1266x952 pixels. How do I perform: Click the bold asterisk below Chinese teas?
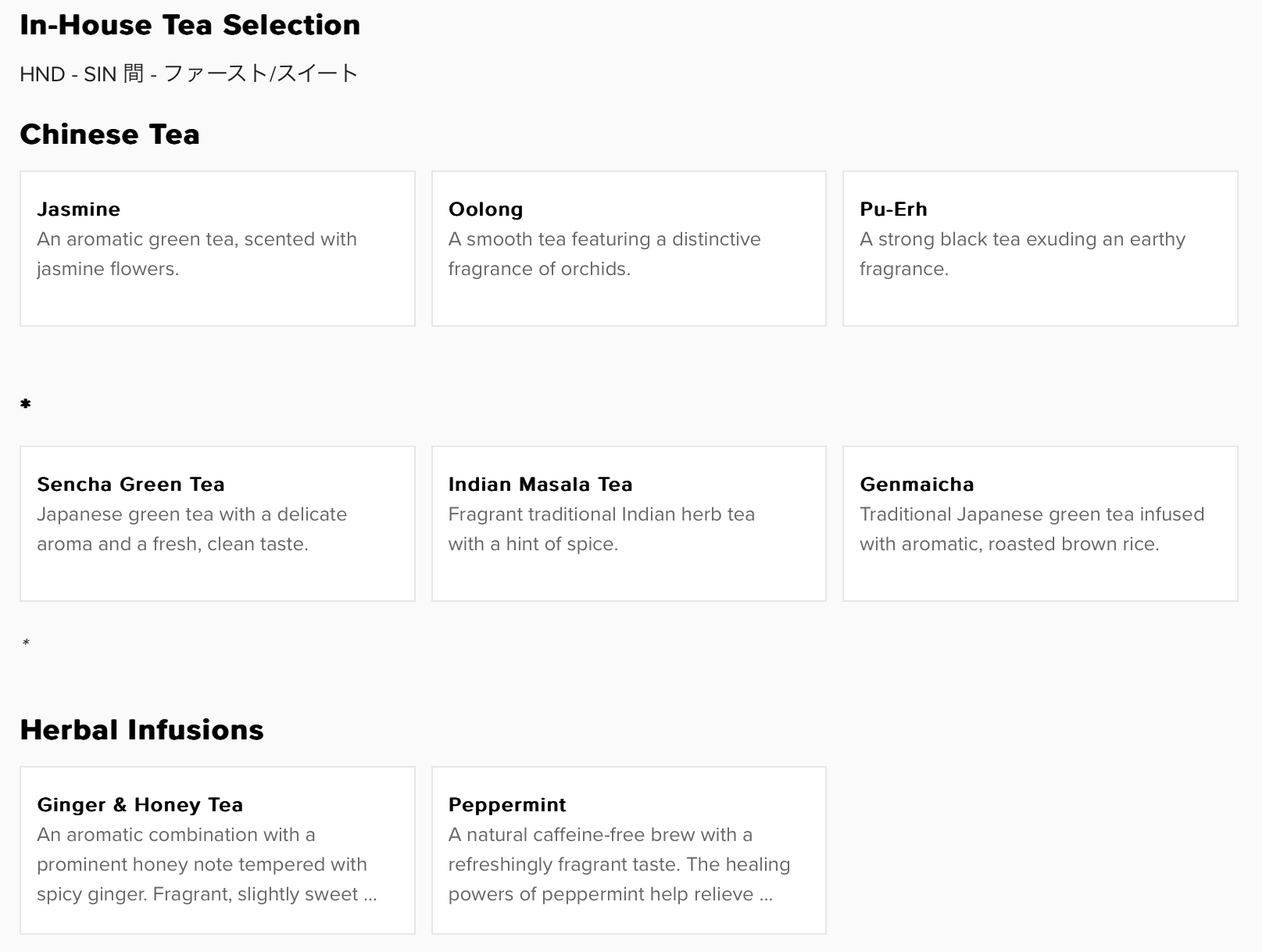(26, 404)
